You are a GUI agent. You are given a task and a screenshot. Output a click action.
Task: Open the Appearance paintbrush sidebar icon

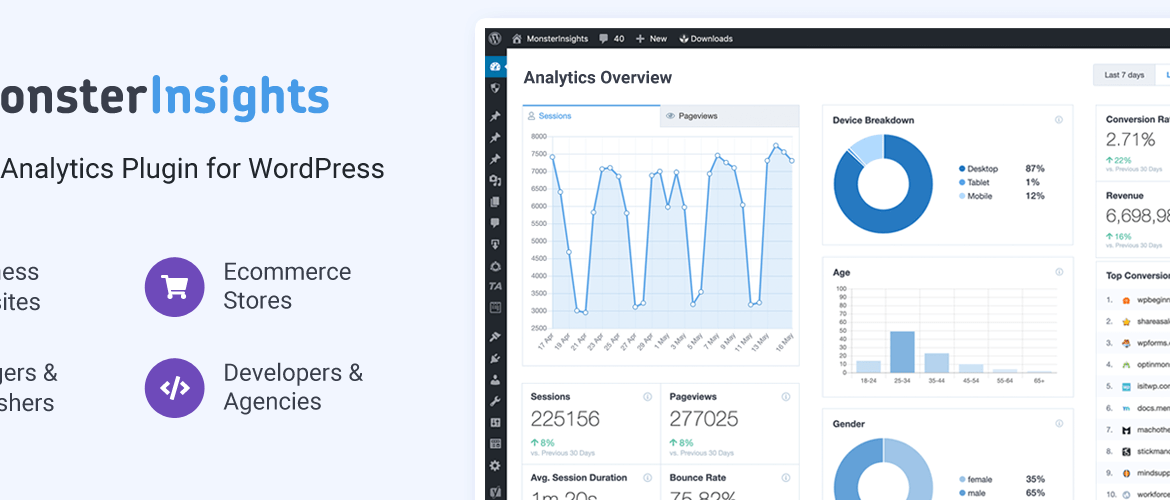tap(495, 337)
